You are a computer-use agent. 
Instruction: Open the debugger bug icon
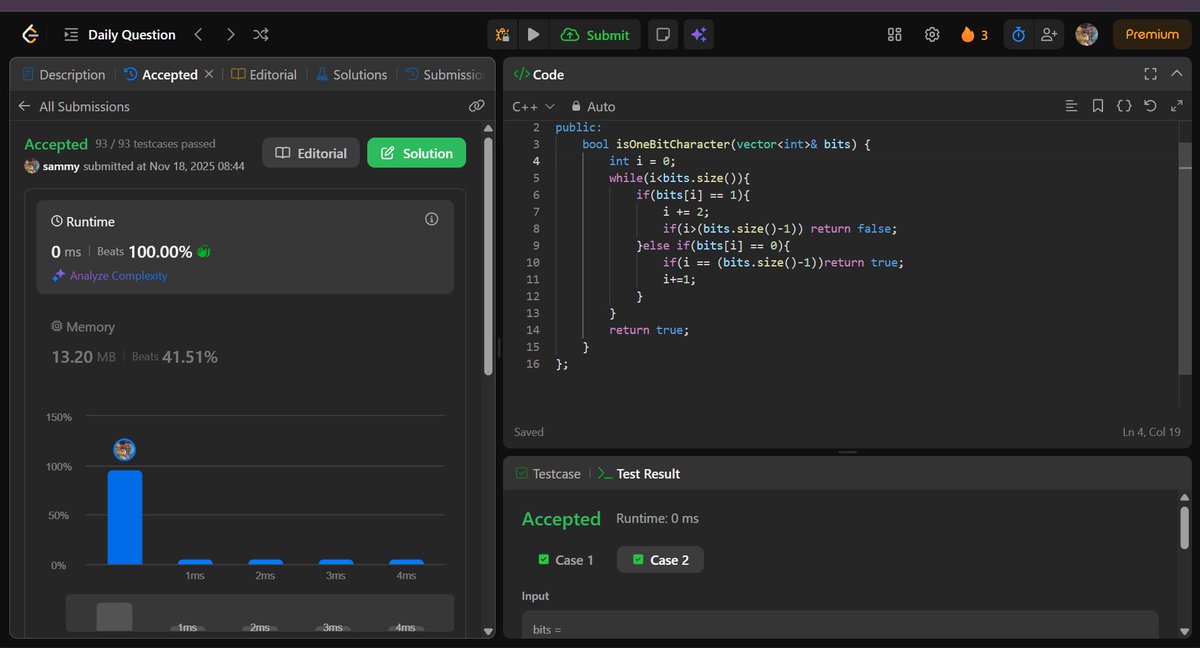pyautogui.click(x=502, y=34)
